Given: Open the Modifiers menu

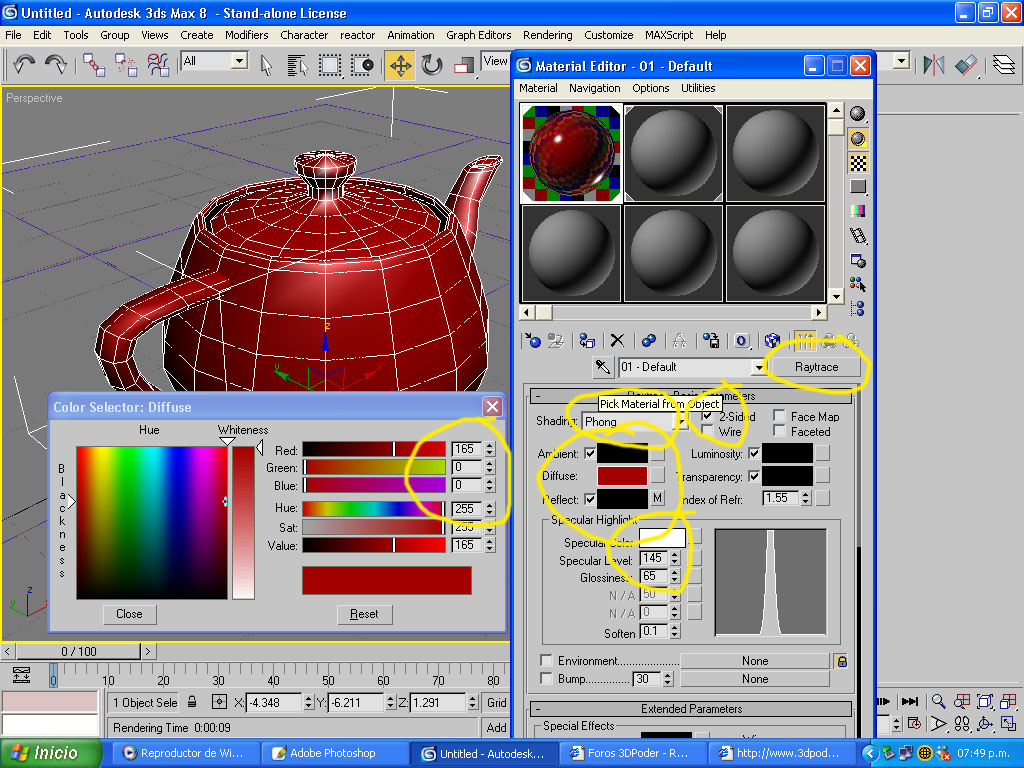Looking at the screenshot, I should point(246,35).
